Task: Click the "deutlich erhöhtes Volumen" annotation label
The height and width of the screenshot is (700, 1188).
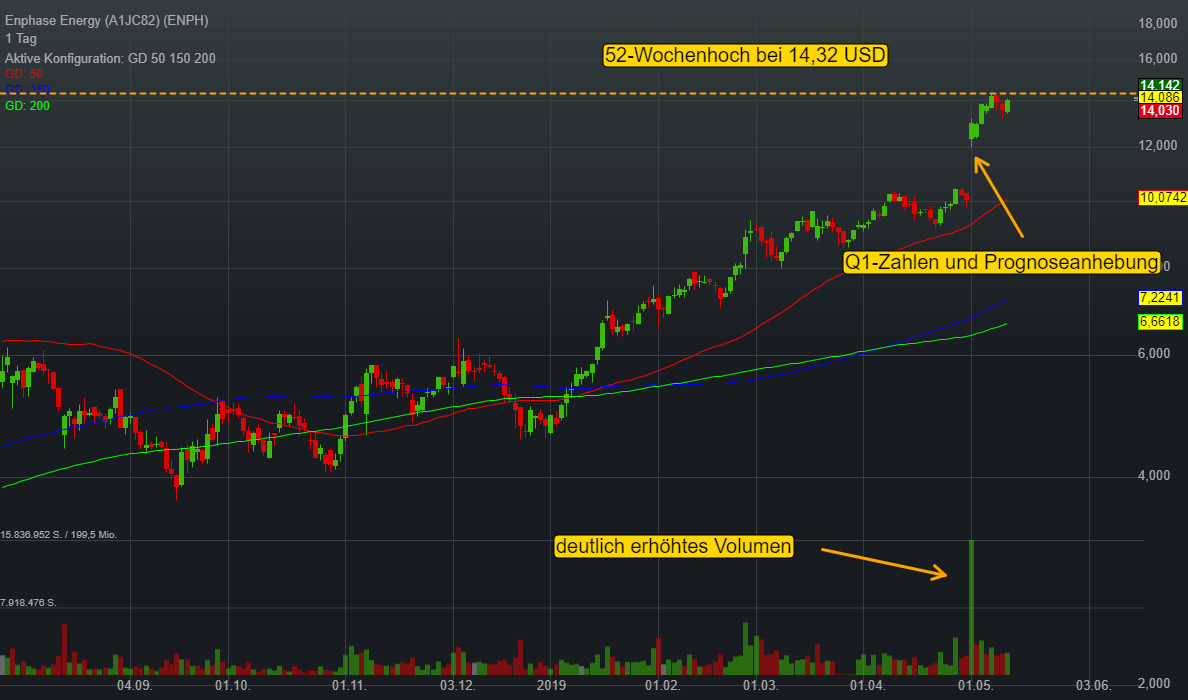Action: [674, 546]
